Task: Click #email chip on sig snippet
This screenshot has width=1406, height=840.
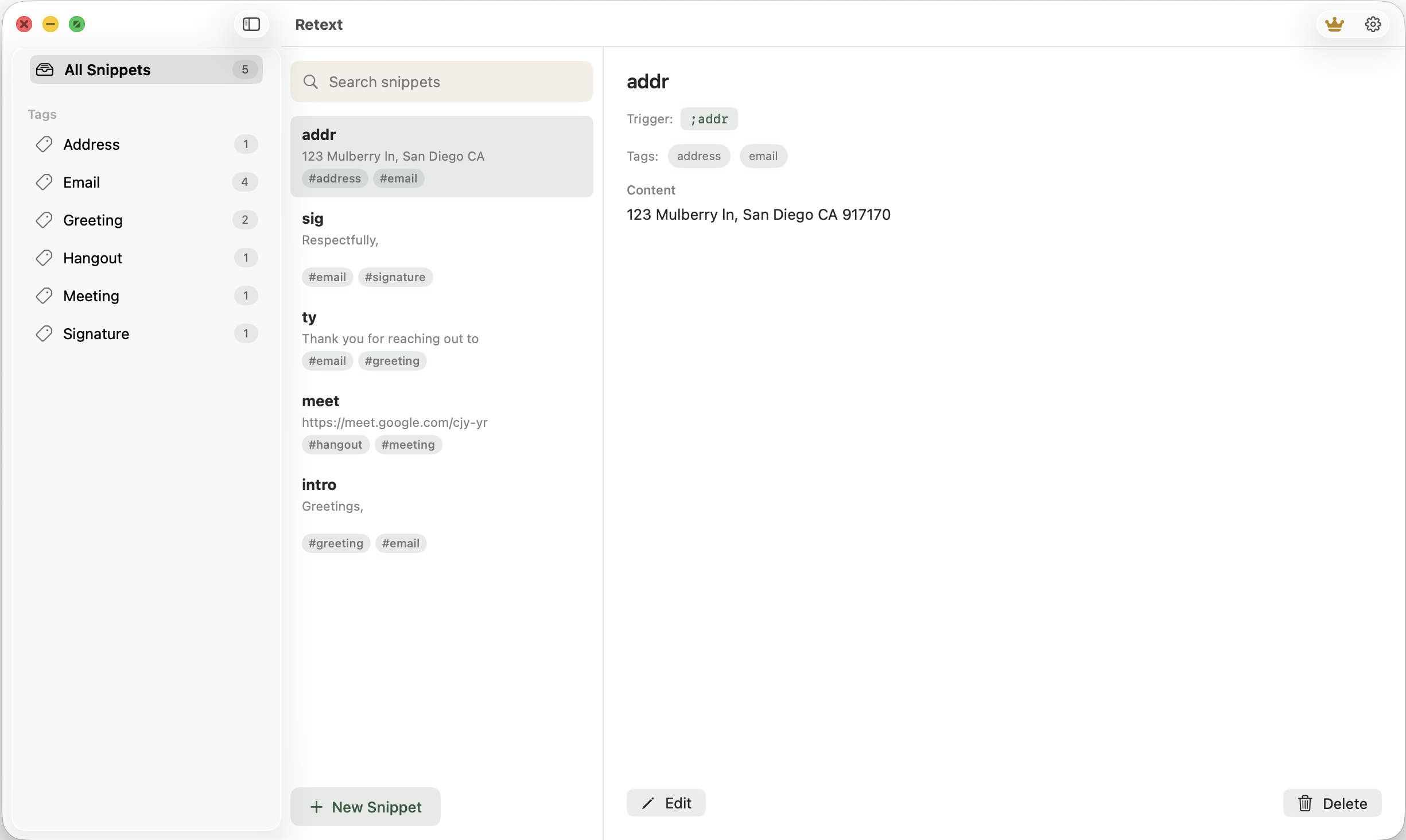Action: 327,277
